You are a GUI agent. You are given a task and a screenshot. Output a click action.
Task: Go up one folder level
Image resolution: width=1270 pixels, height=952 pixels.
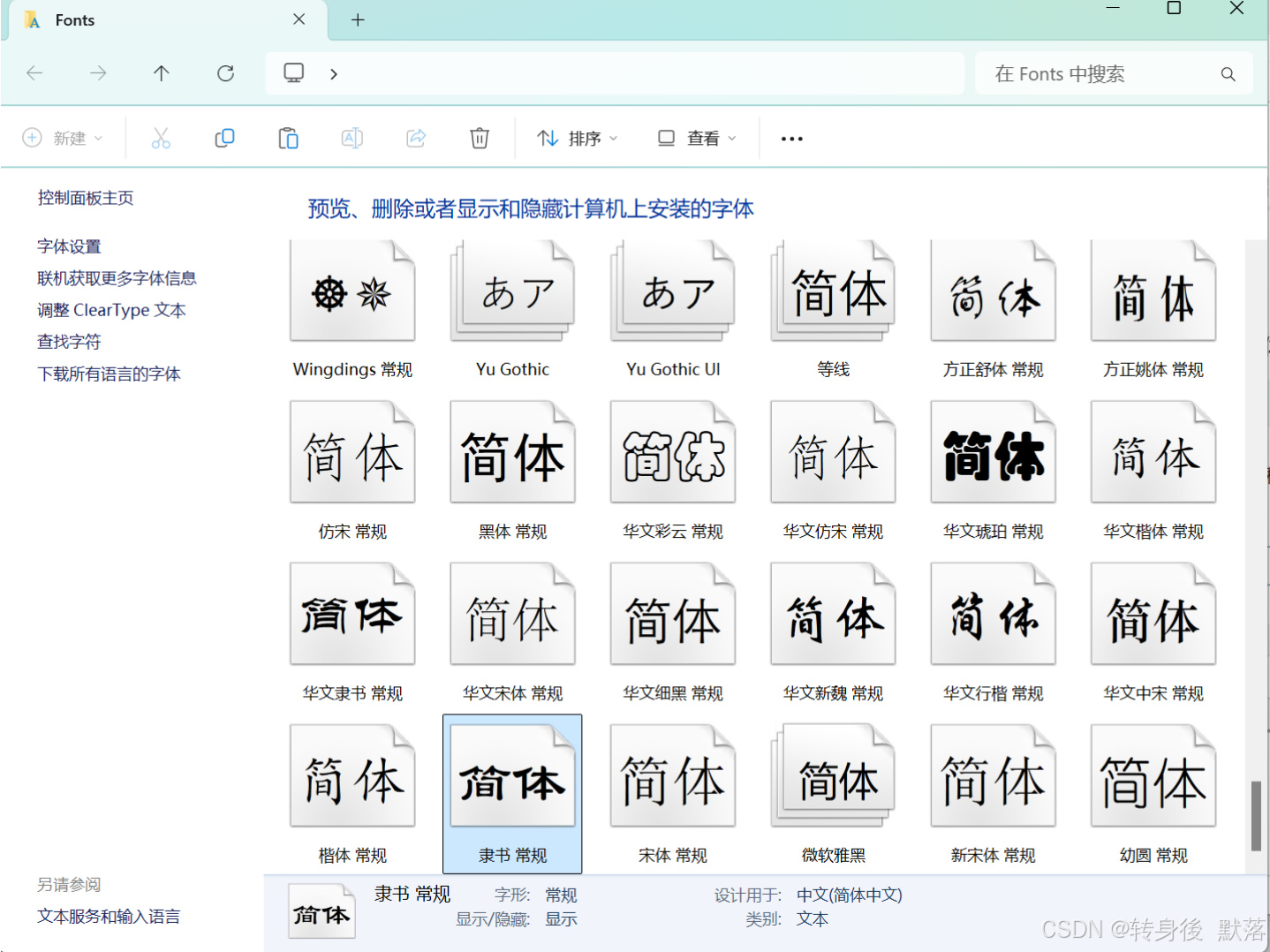[162, 73]
